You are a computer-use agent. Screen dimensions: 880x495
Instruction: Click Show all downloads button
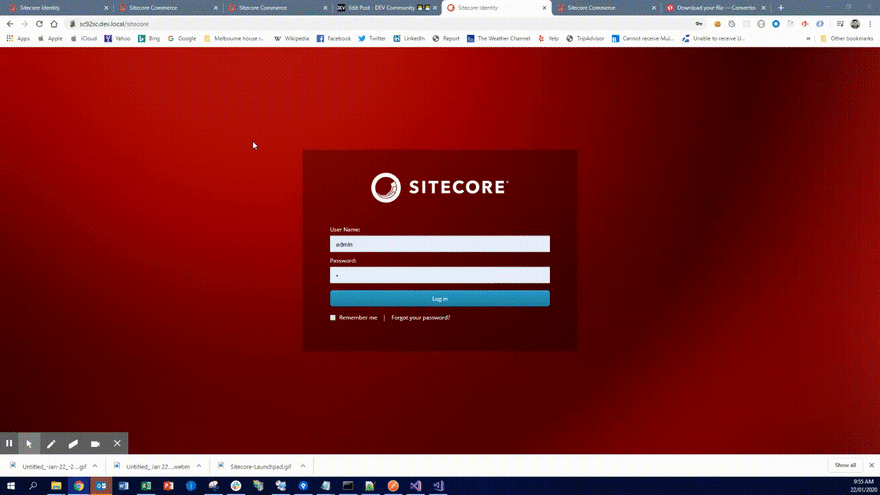[x=845, y=465]
